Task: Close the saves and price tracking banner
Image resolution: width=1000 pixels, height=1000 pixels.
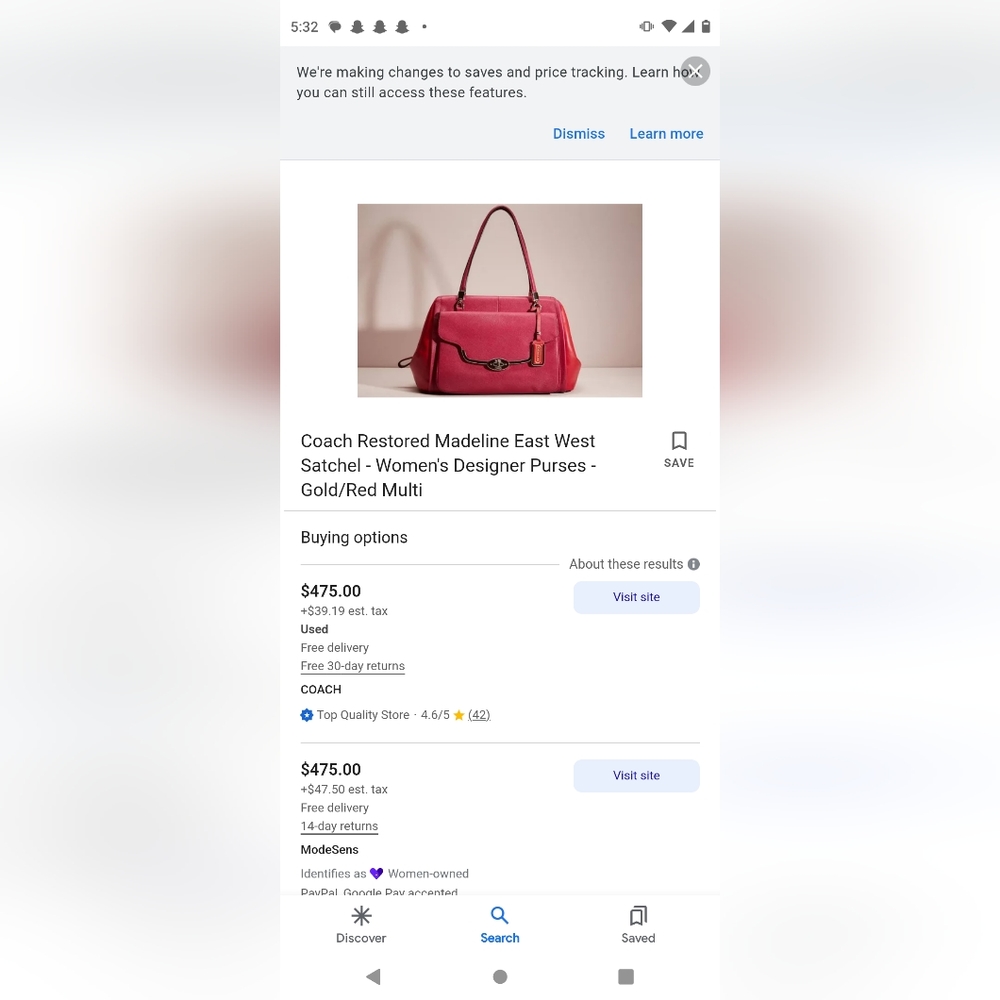Action: tap(695, 71)
